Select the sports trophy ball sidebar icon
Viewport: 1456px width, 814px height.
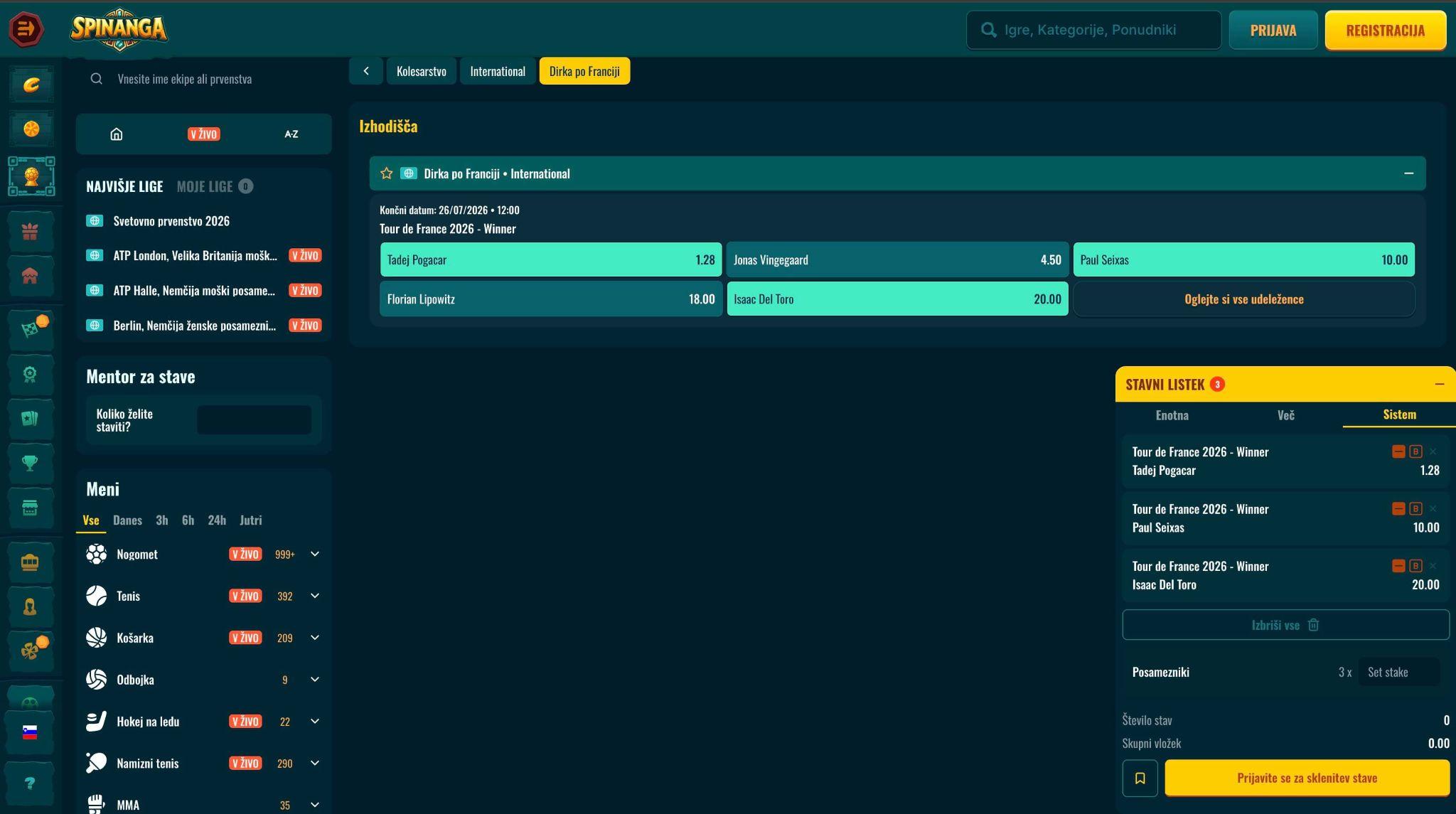[x=31, y=176]
